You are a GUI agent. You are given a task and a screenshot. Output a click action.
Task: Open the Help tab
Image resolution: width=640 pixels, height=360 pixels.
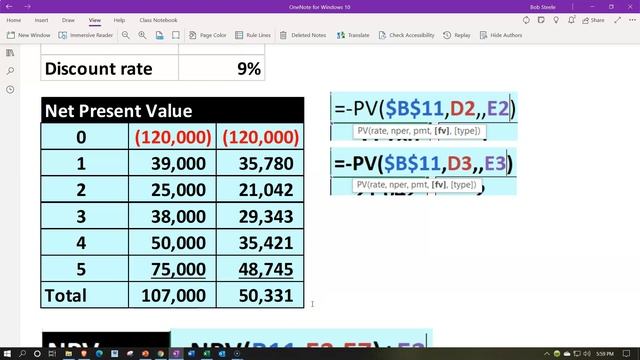119,20
